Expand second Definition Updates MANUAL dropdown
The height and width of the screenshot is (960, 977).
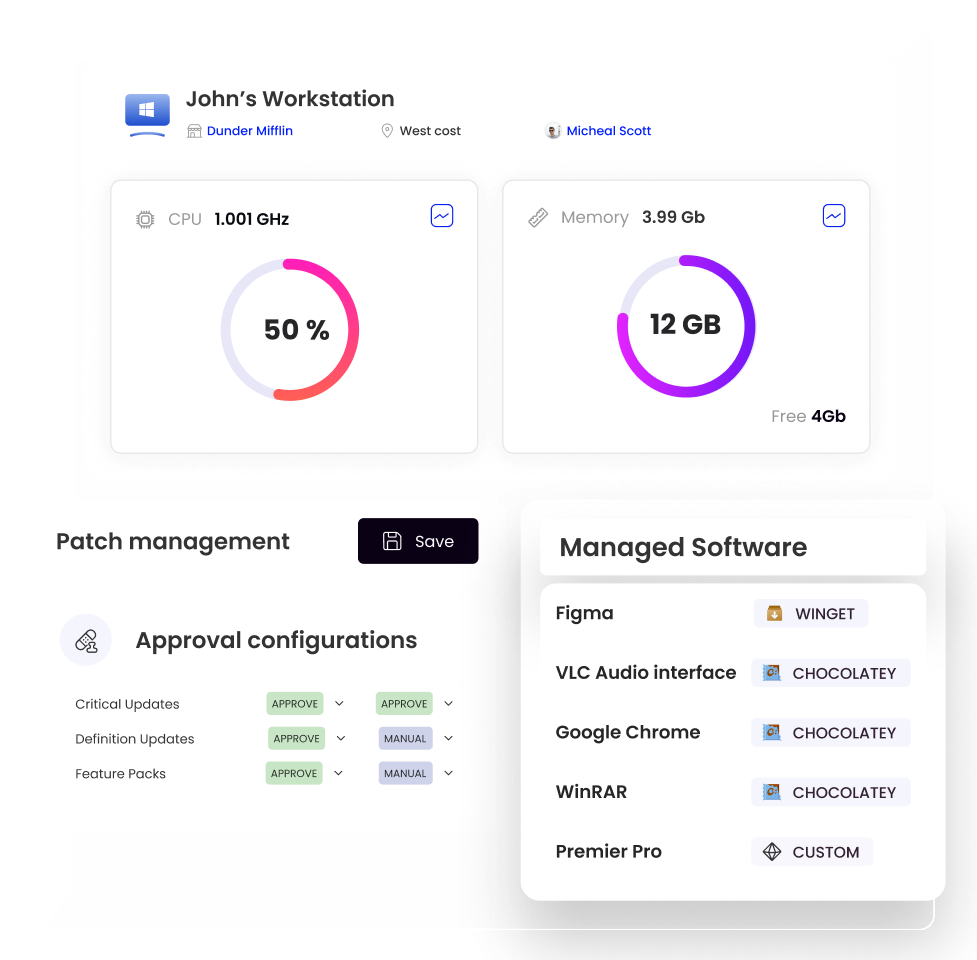click(x=448, y=739)
